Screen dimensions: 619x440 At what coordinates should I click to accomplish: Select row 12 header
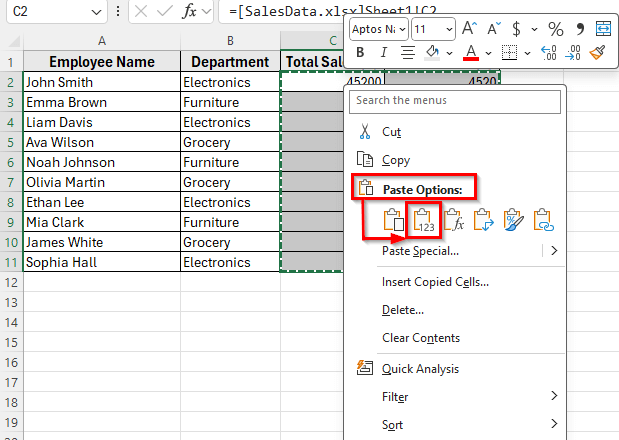[x=11, y=283]
